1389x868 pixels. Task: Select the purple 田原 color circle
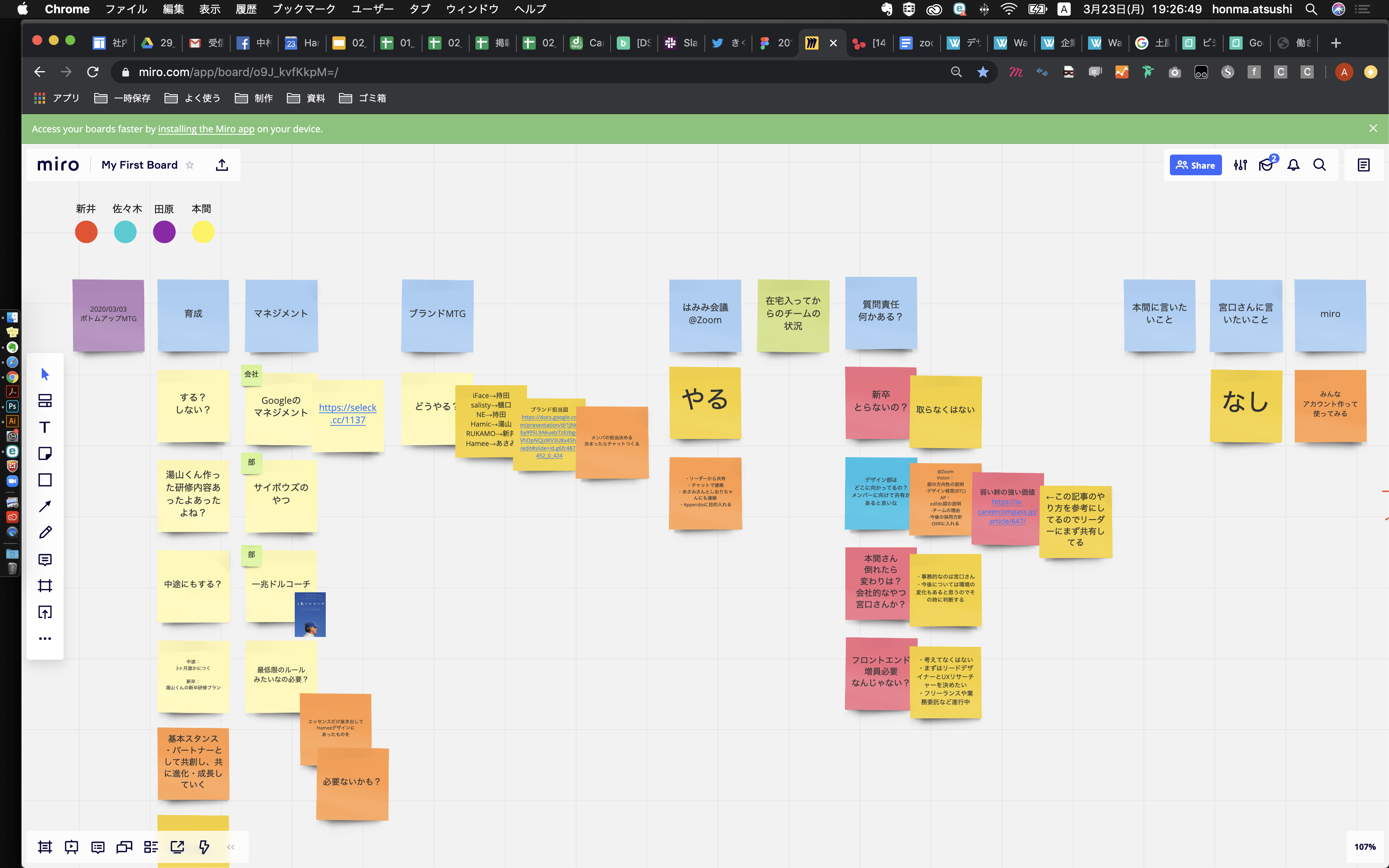[164, 232]
